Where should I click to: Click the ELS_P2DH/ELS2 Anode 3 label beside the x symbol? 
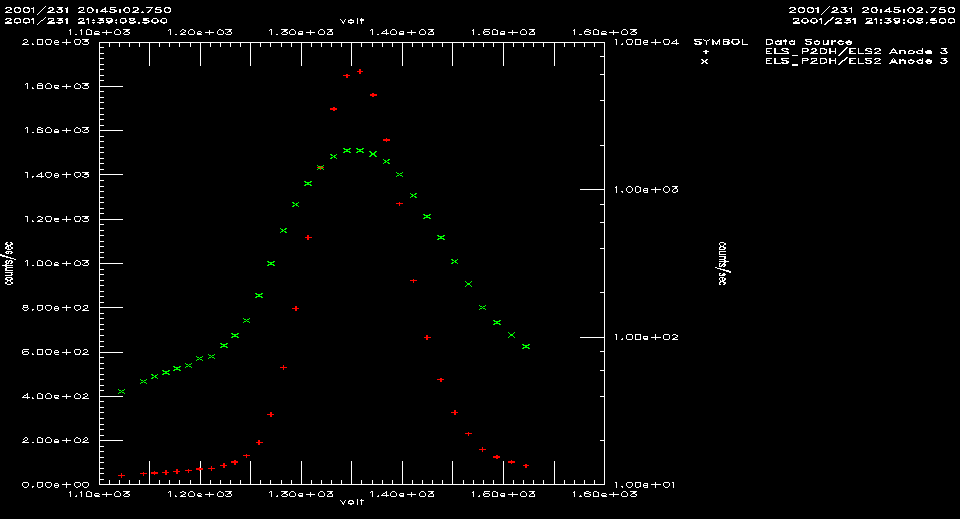tap(857, 61)
